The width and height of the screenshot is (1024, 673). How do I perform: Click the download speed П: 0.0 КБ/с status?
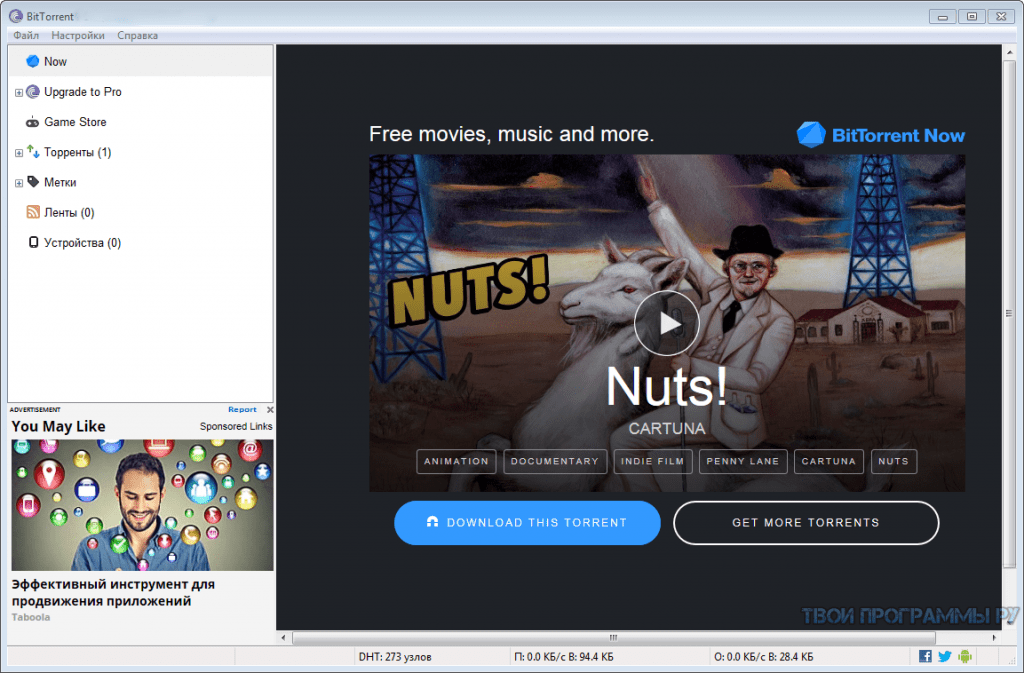564,657
